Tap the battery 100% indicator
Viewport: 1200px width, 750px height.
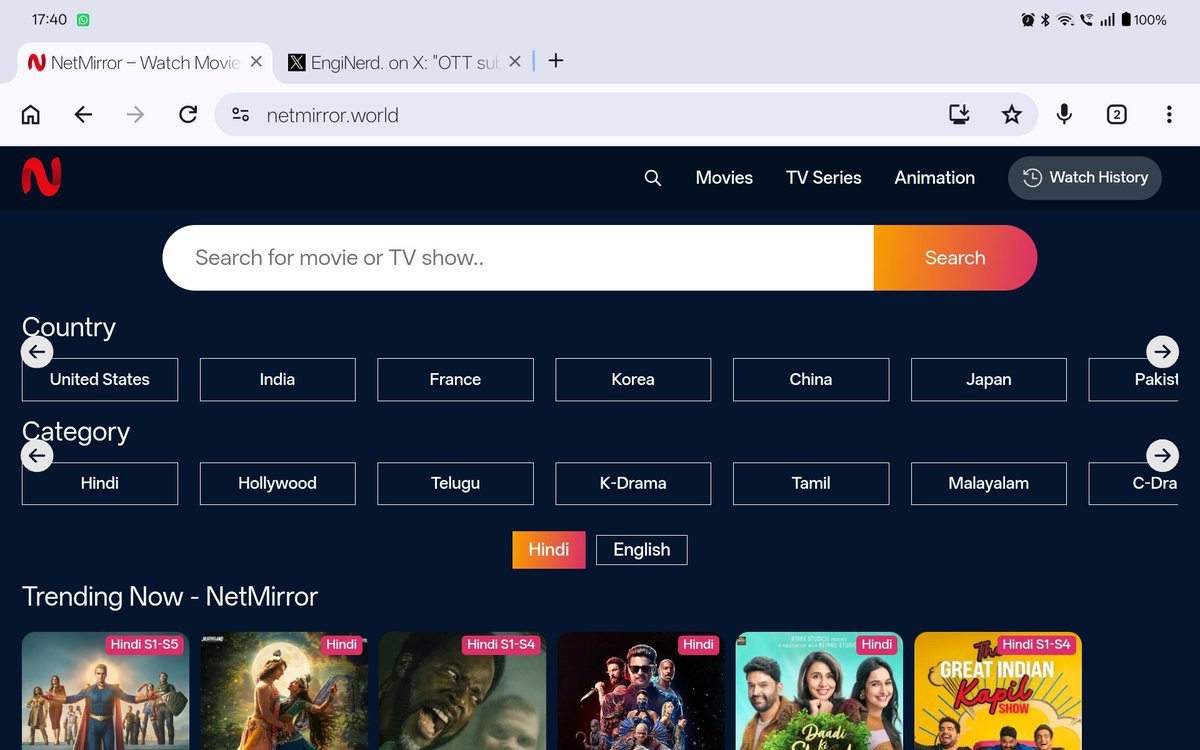click(x=1144, y=20)
